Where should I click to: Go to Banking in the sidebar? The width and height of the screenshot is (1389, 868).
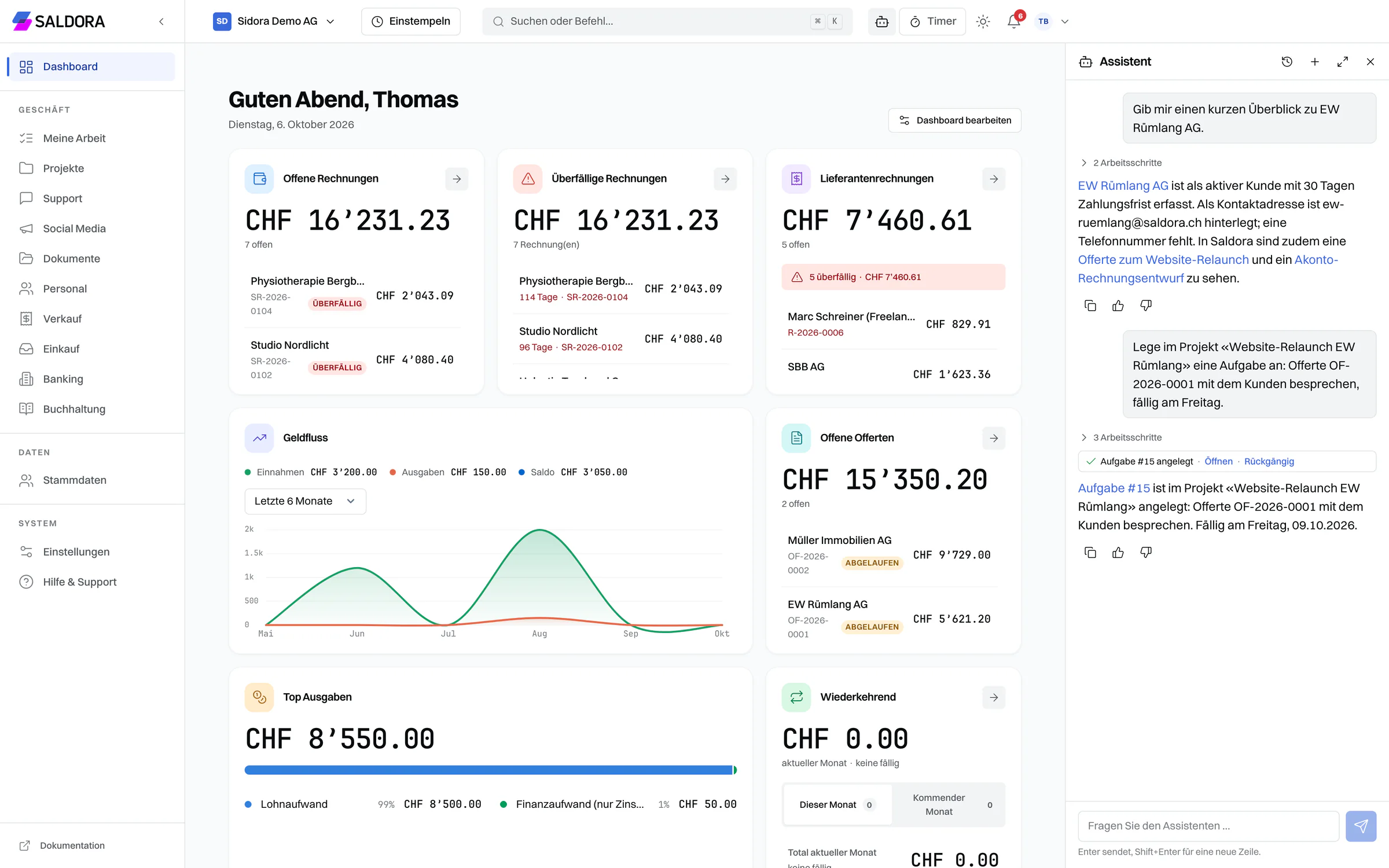click(x=92, y=379)
